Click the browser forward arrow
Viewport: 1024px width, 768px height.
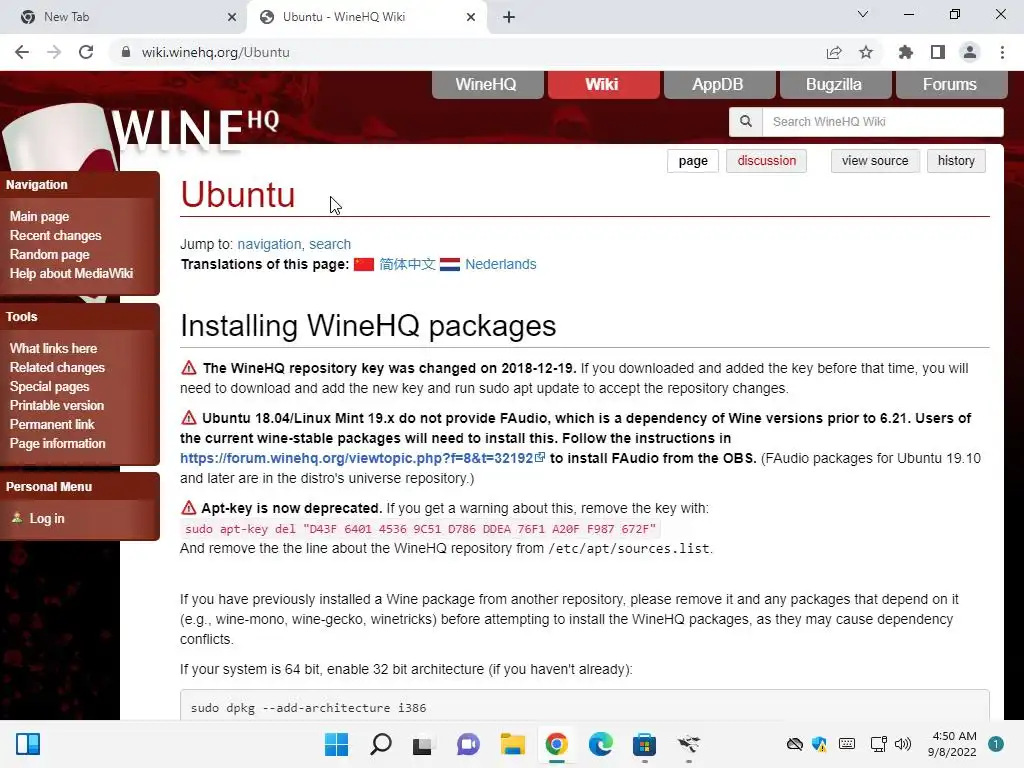pos(54,52)
